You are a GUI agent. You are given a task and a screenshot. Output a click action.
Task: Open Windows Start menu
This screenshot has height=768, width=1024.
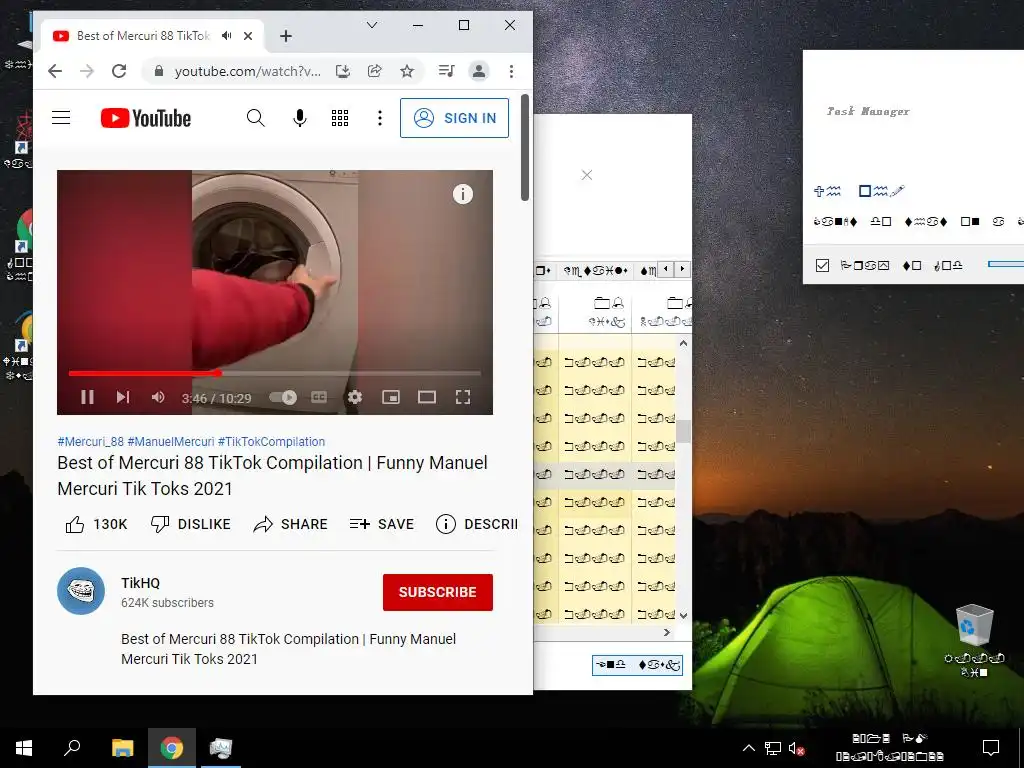point(24,748)
